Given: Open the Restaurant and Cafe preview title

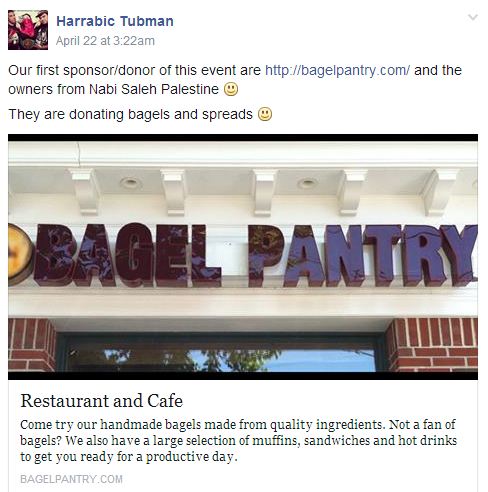Looking at the screenshot, I should pyautogui.click(x=102, y=401).
